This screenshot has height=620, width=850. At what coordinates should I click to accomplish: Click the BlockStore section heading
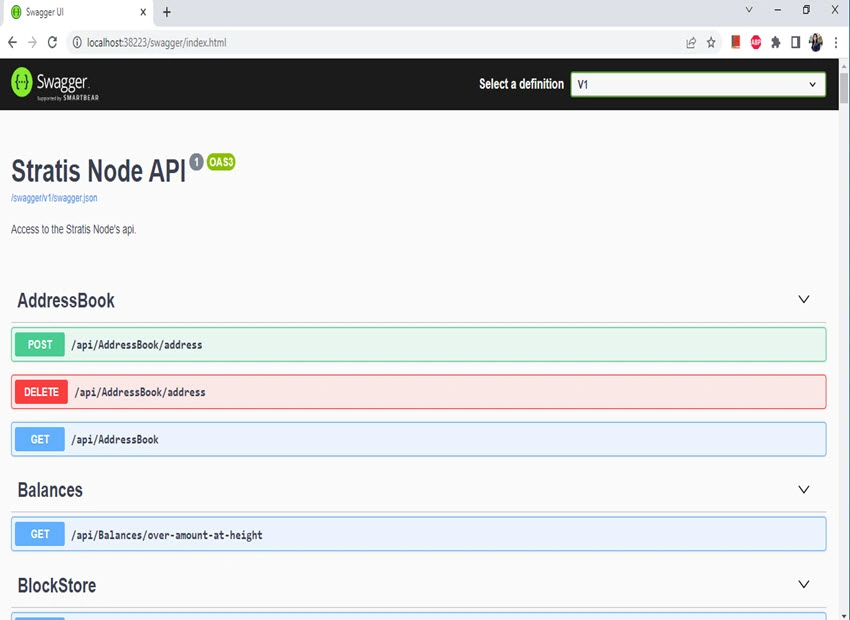point(57,585)
